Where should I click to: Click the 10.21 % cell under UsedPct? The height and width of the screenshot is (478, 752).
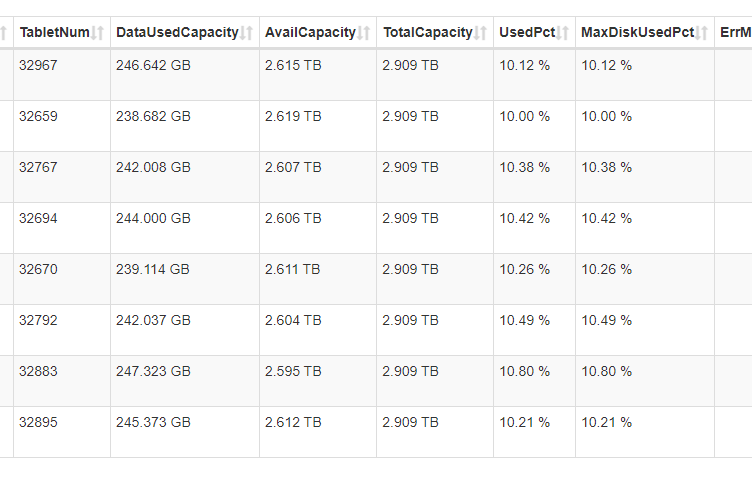tap(524, 423)
